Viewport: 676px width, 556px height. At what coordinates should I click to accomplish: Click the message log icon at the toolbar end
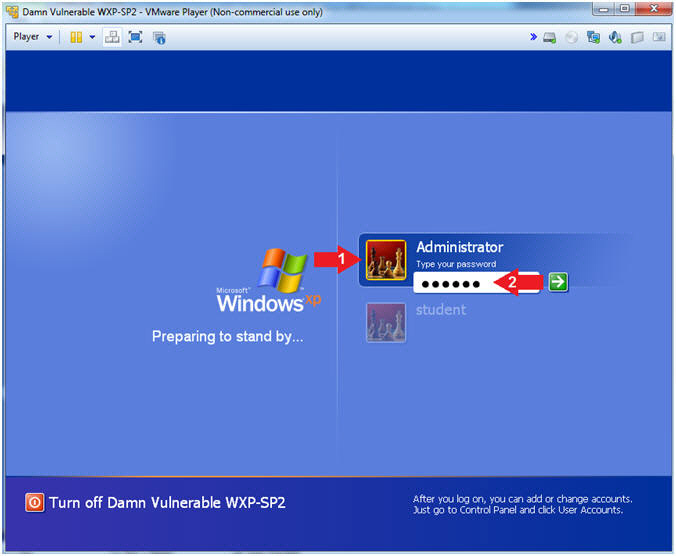(x=659, y=37)
